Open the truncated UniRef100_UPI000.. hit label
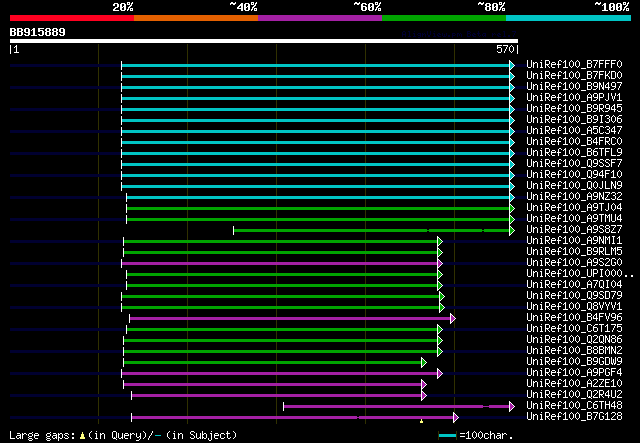Image resolution: width=640 pixels, height=443 pixels. point(580,274)
